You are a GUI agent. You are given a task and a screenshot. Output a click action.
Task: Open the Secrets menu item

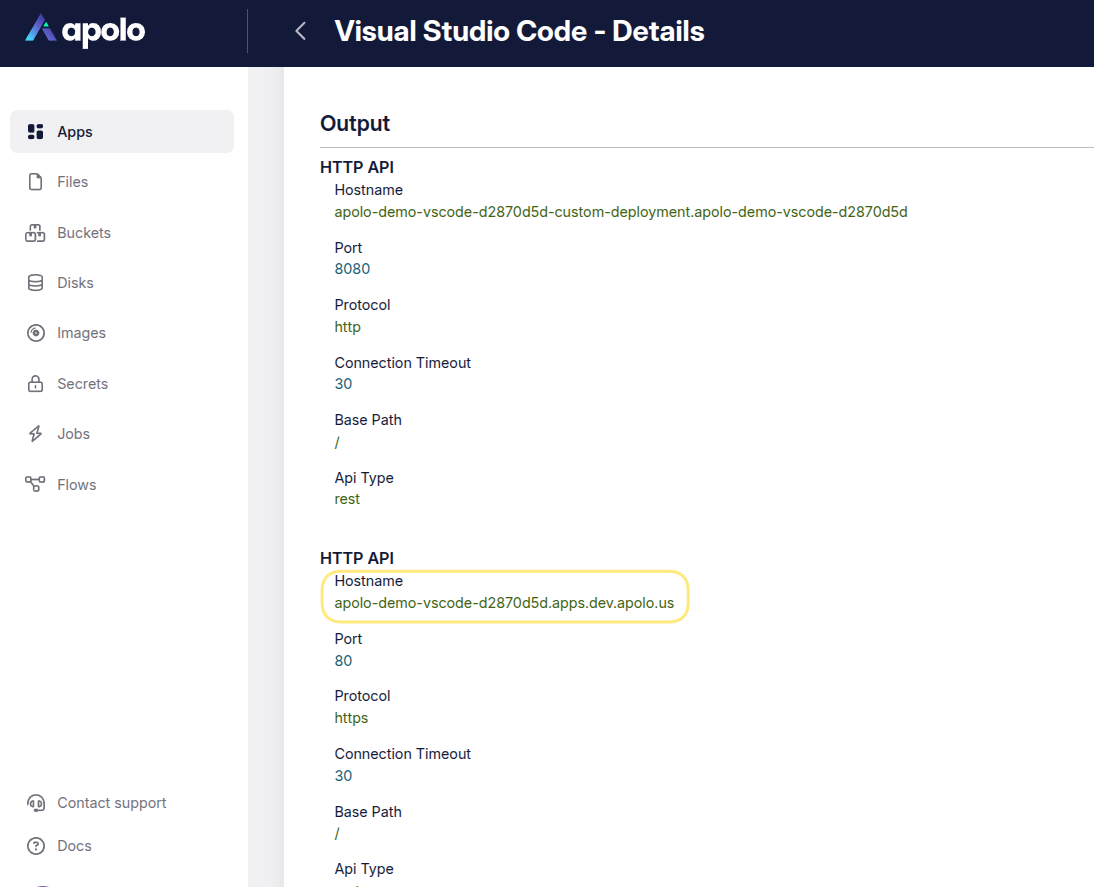click(82, 384)
